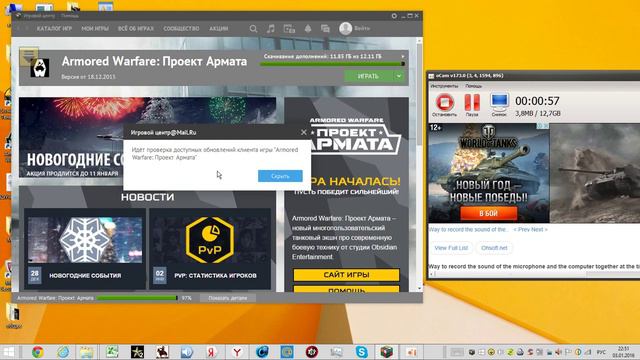Viewport: 640px width, 360px height.
Task: Click Показать детали in bottom status bar
Action: pos(228,298)
